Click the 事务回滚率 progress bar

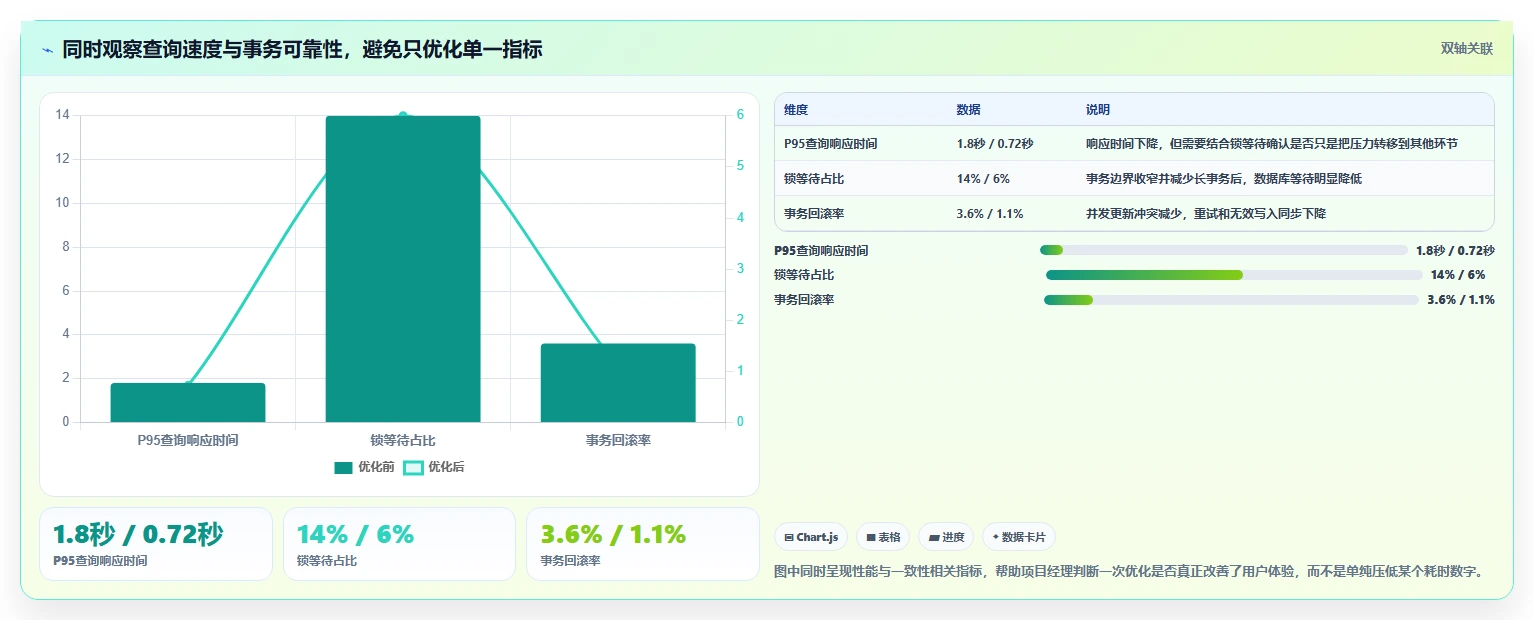1231,300
